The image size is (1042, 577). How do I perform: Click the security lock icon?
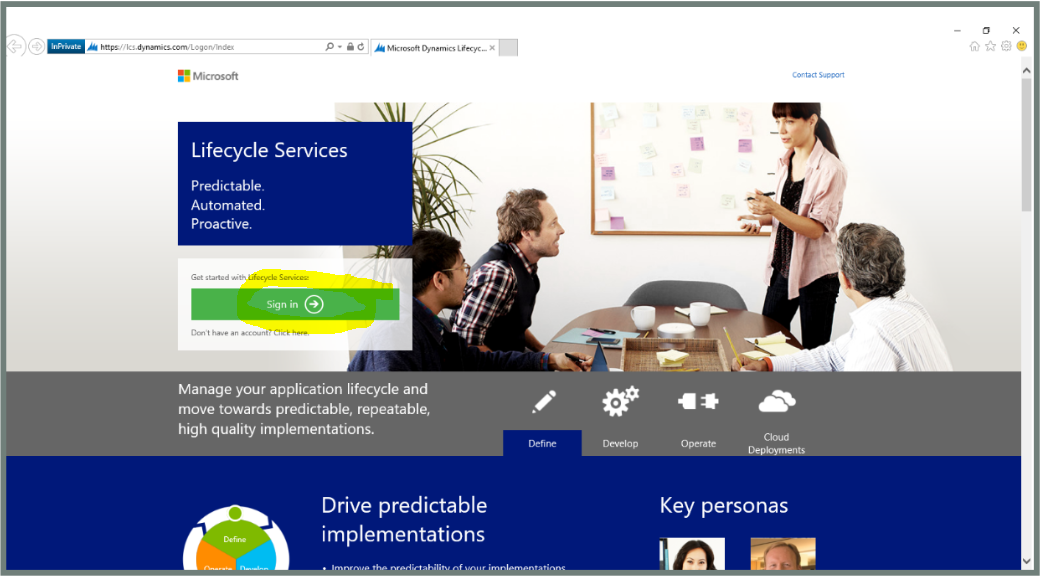click(350, 47)
